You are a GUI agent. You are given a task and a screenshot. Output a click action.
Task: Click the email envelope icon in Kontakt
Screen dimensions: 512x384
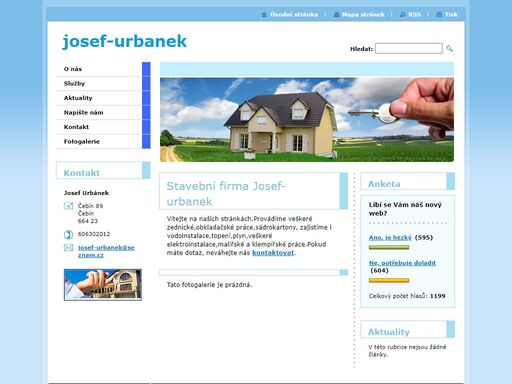click(x=68, y=247)
